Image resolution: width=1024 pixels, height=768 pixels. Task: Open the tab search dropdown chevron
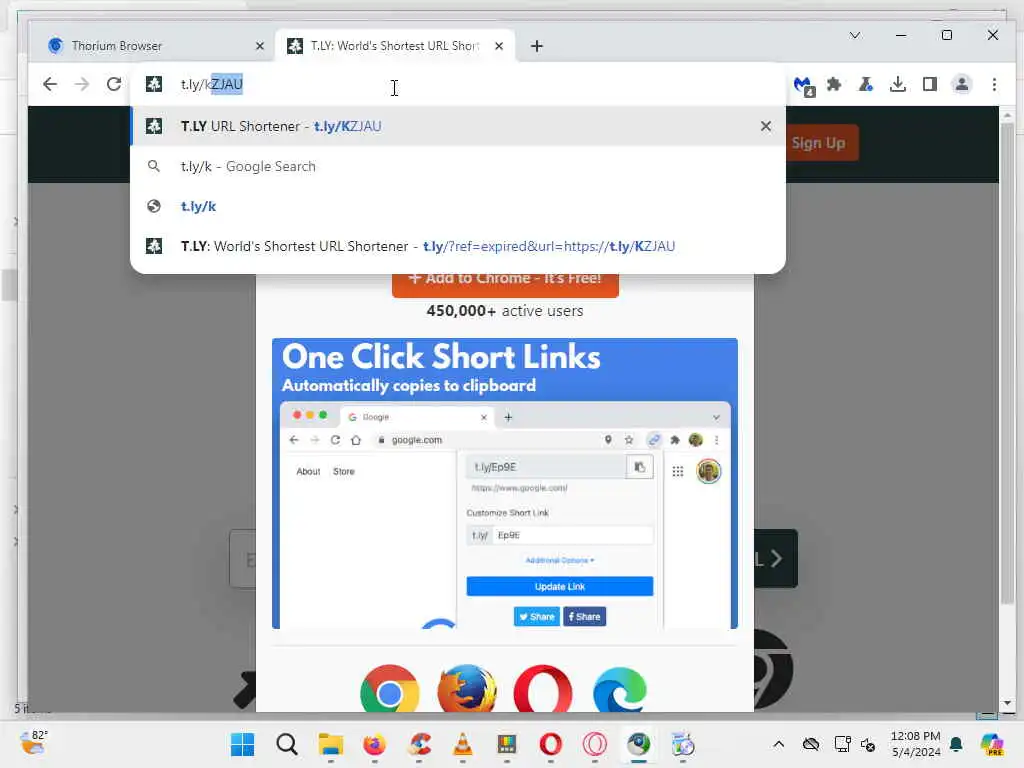(x=855, y=35)
